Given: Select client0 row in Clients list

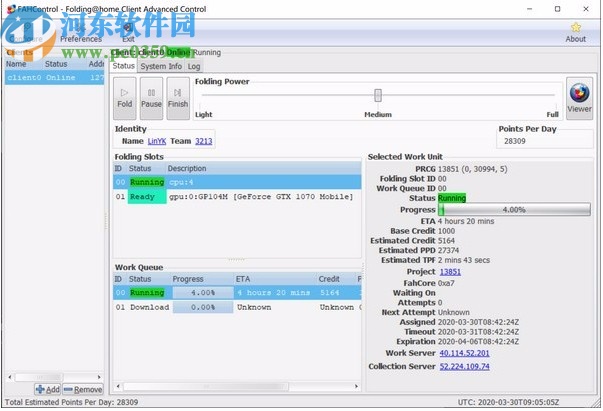Looking at the screenshot, I should (x=54, y=77).
